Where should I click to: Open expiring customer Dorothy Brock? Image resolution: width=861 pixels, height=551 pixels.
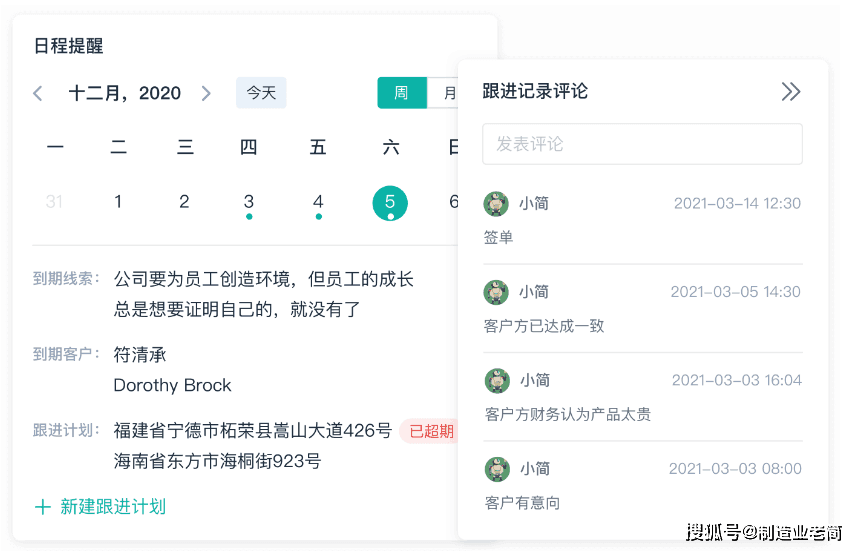pyautogui.click(x=172, y=385)
